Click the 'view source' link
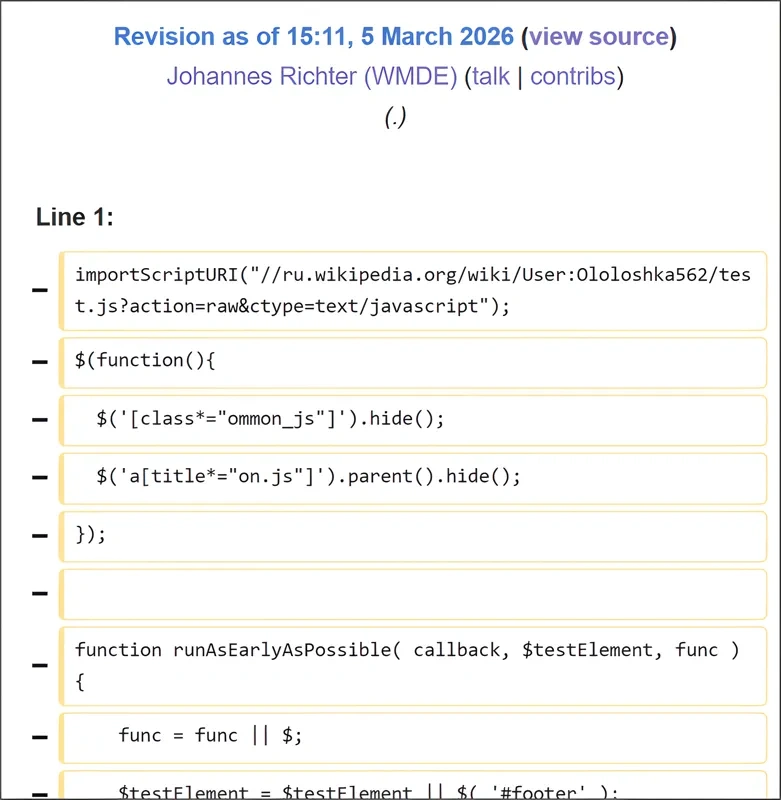 point(598,37)
